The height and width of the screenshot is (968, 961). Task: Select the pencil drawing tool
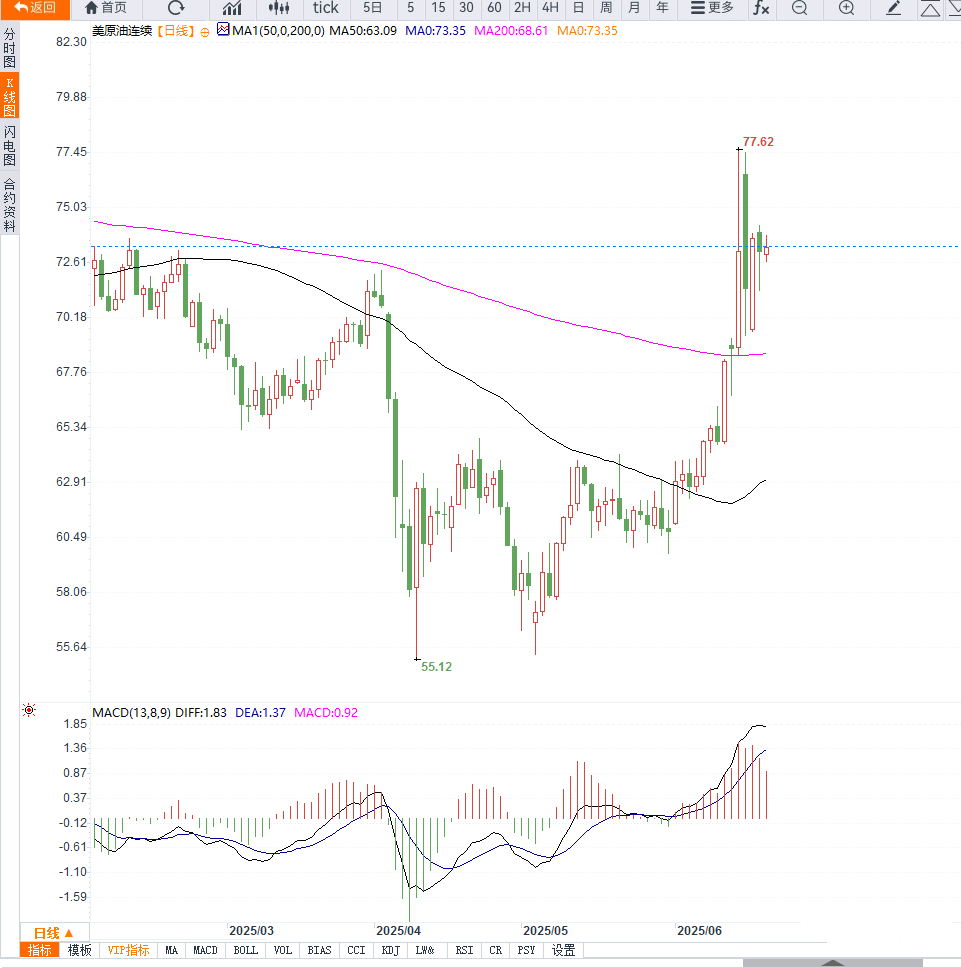(894, 8)
